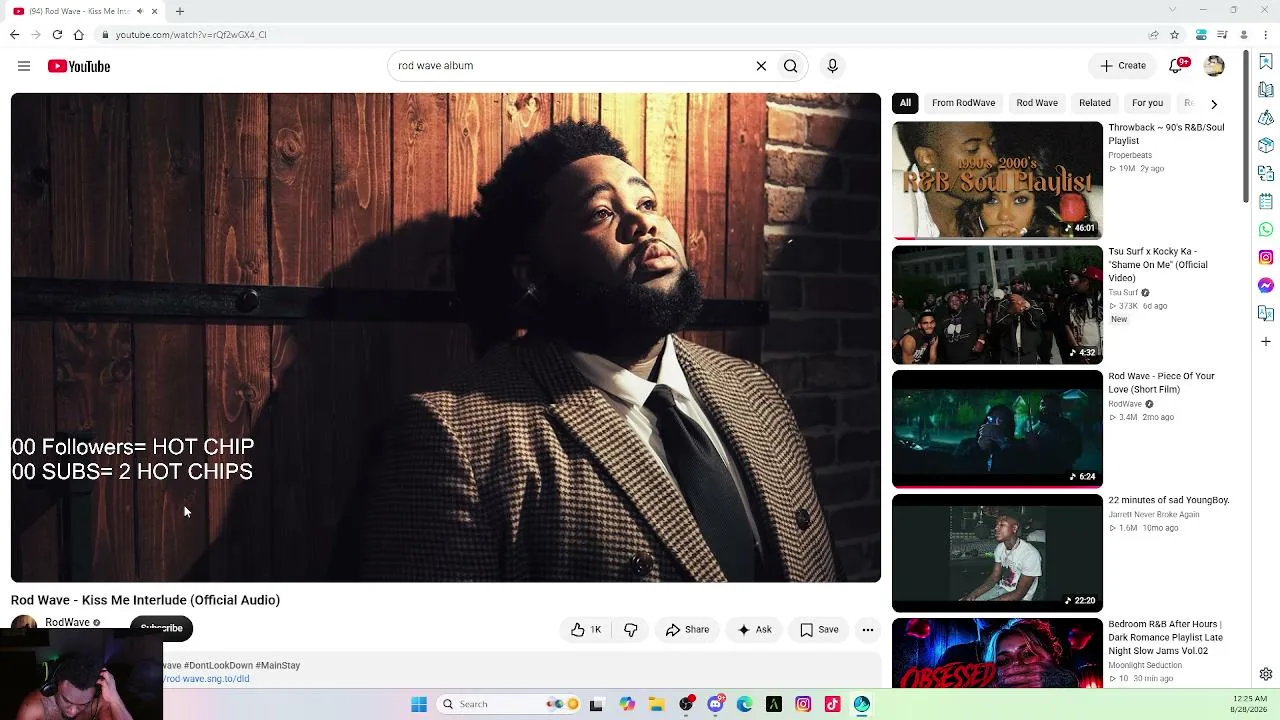The height and width of the screenshot is (720, 1280).
Task: Open a new browser tab
Action: coord(180,11)
